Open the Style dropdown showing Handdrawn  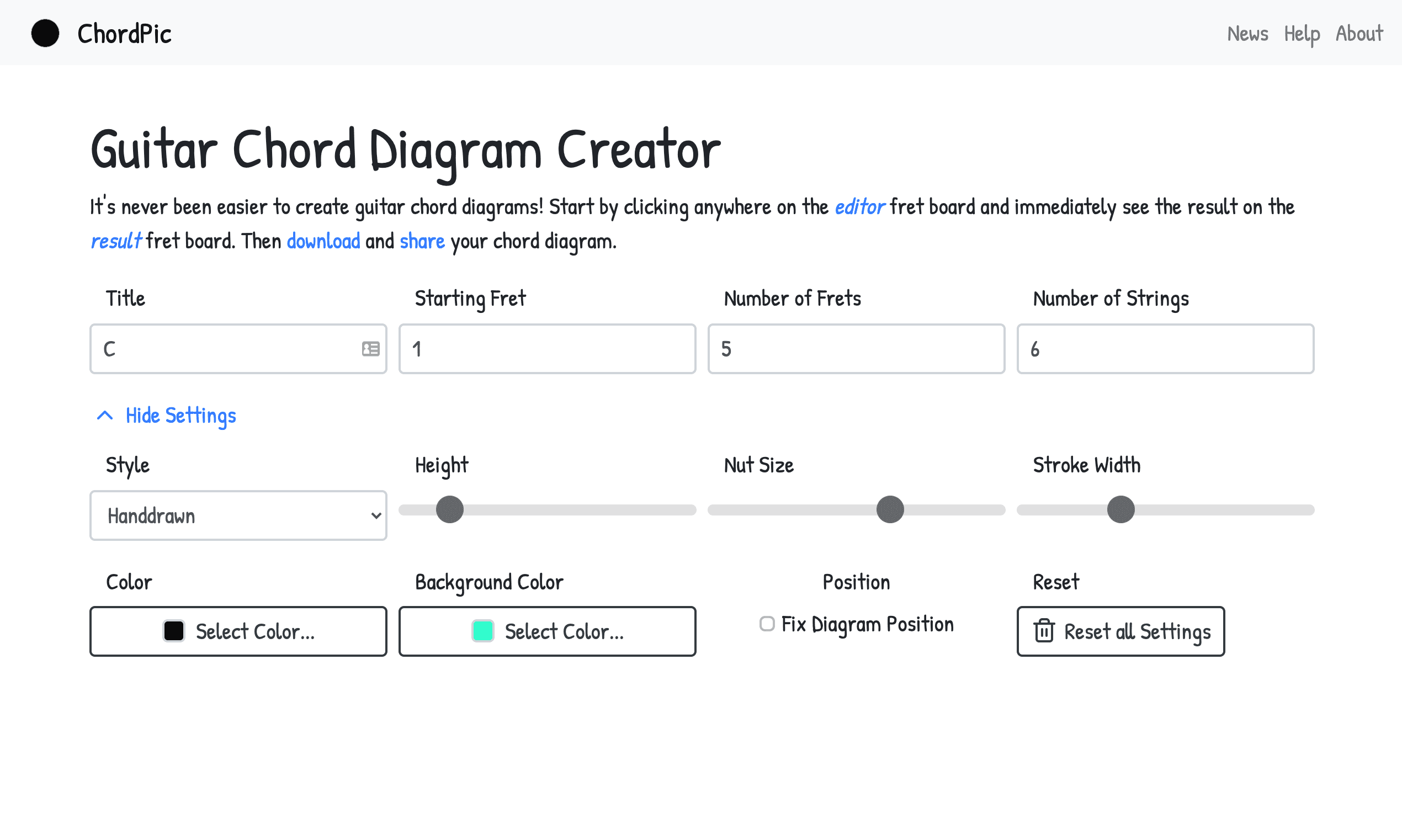tap(238, 515)
